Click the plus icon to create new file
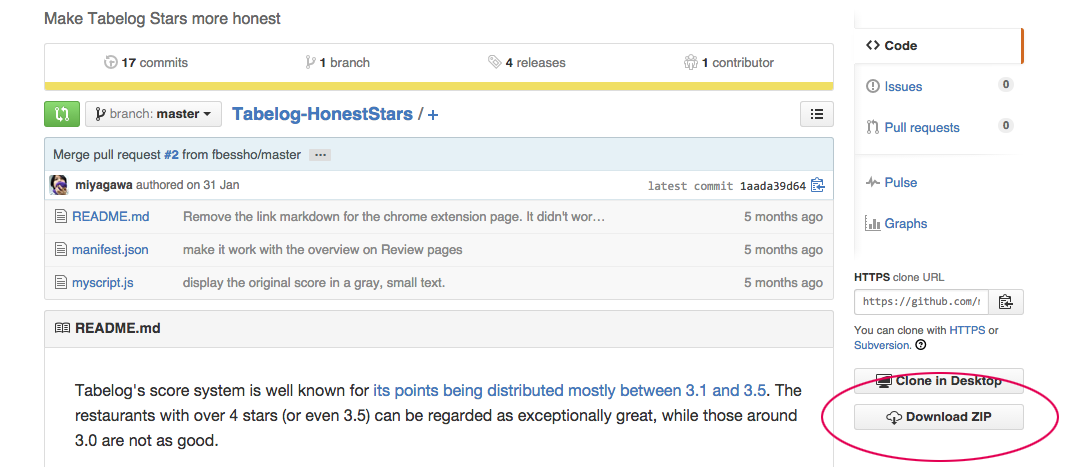The height and width of the screenshot is (467, 1069). point(433,115)
